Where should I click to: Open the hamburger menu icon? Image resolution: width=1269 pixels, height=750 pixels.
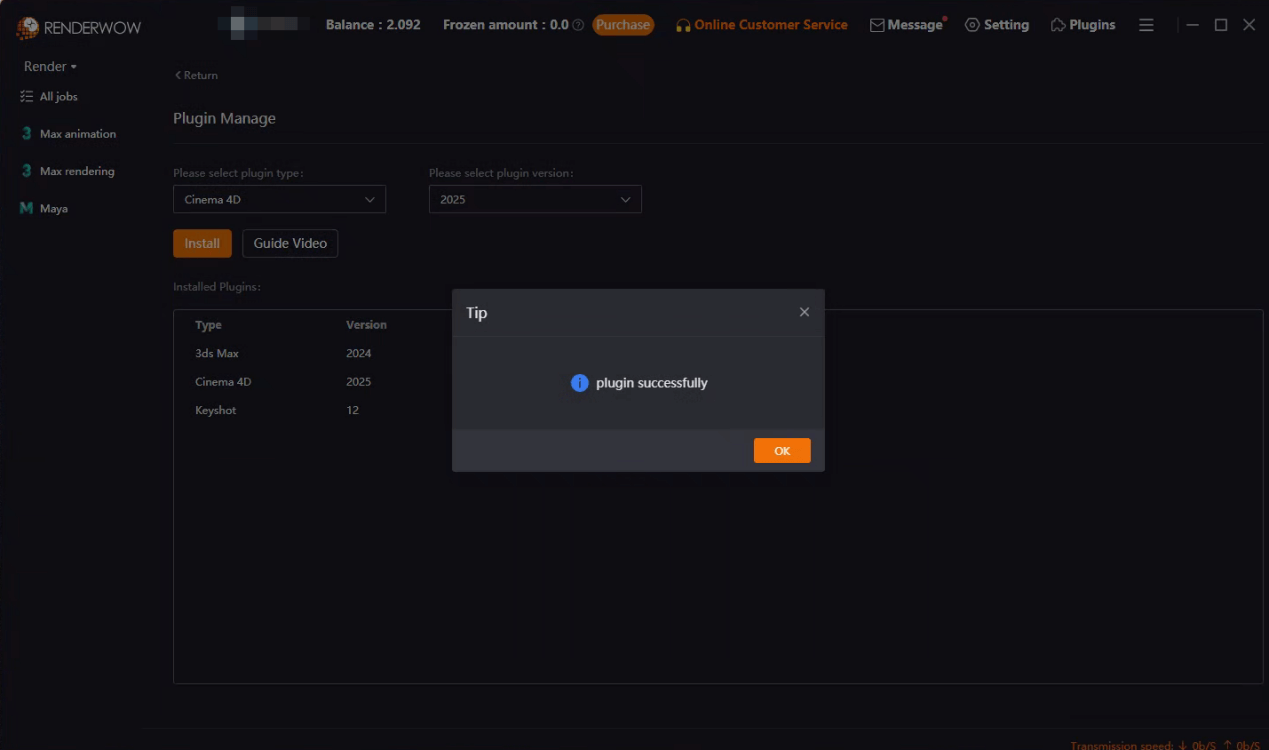coord(1146,25)
